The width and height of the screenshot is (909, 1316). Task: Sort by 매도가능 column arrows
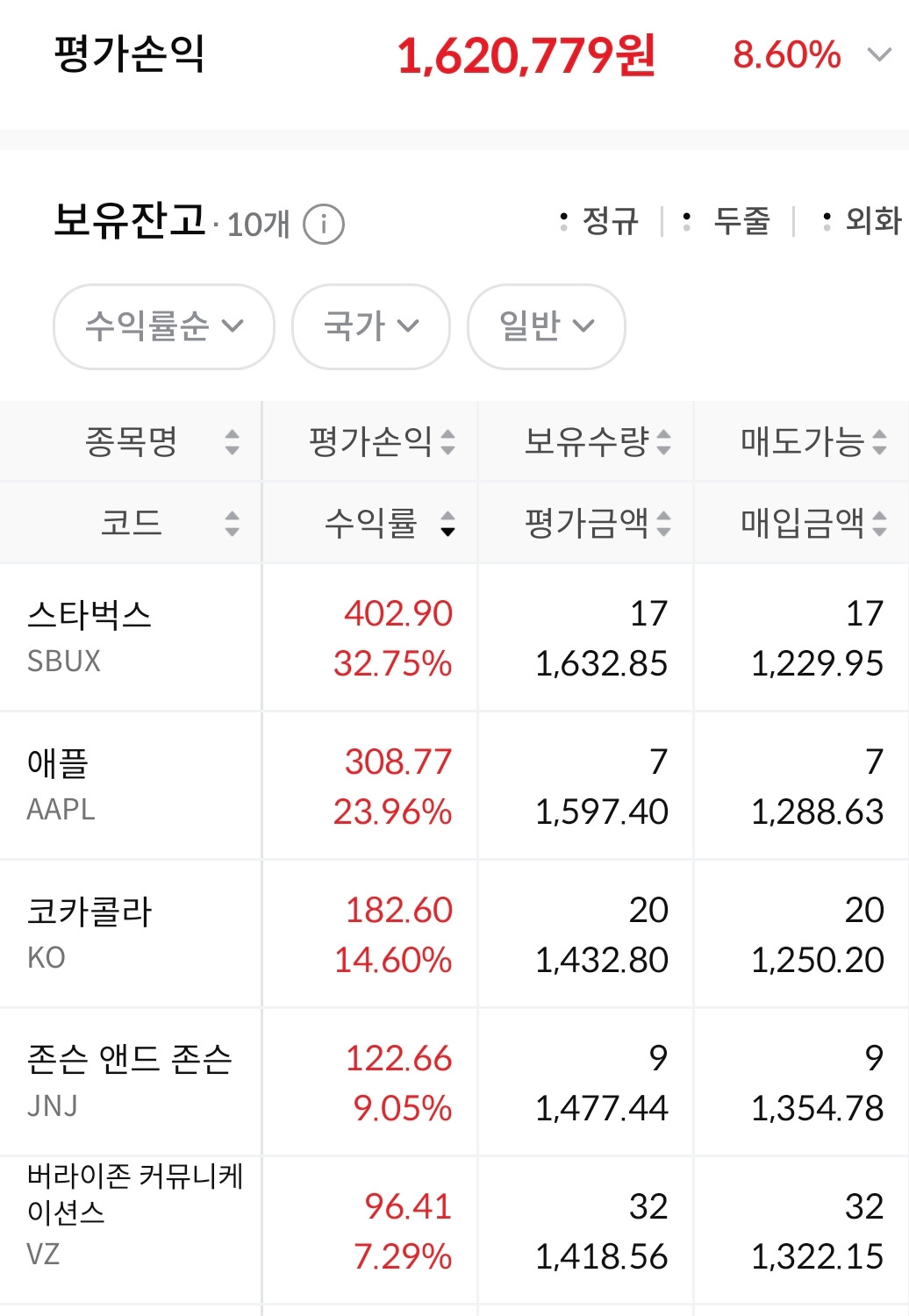click(879, 442)
